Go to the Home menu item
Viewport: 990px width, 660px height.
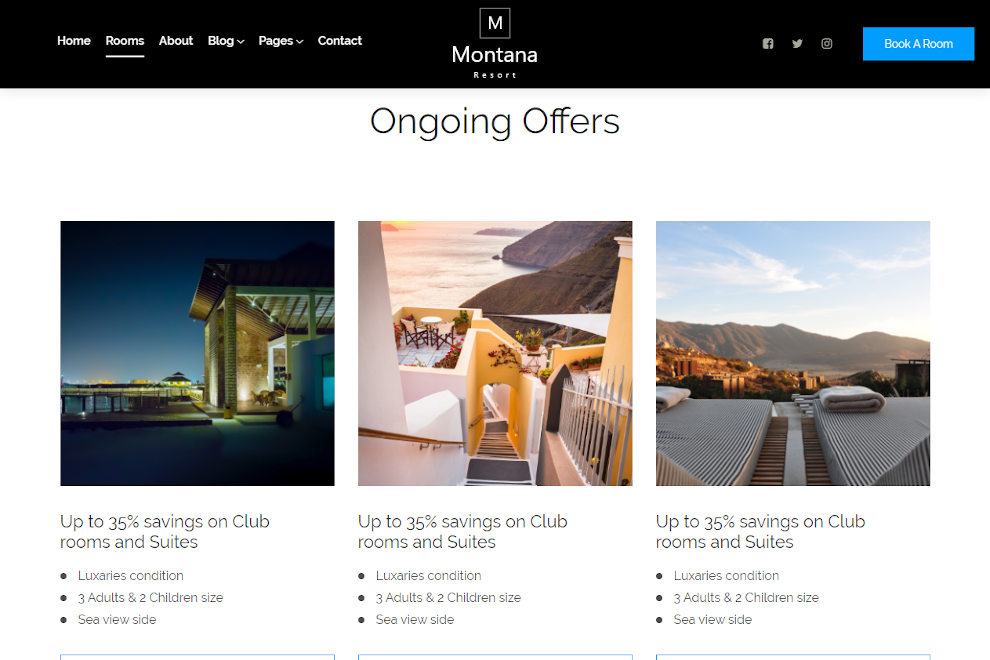[x=74, y=40]
